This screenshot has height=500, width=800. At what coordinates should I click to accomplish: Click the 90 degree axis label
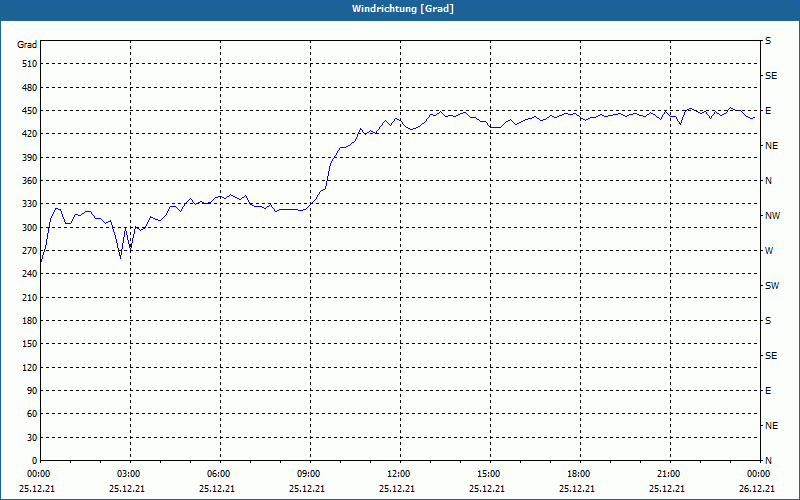tap(32, 391)
